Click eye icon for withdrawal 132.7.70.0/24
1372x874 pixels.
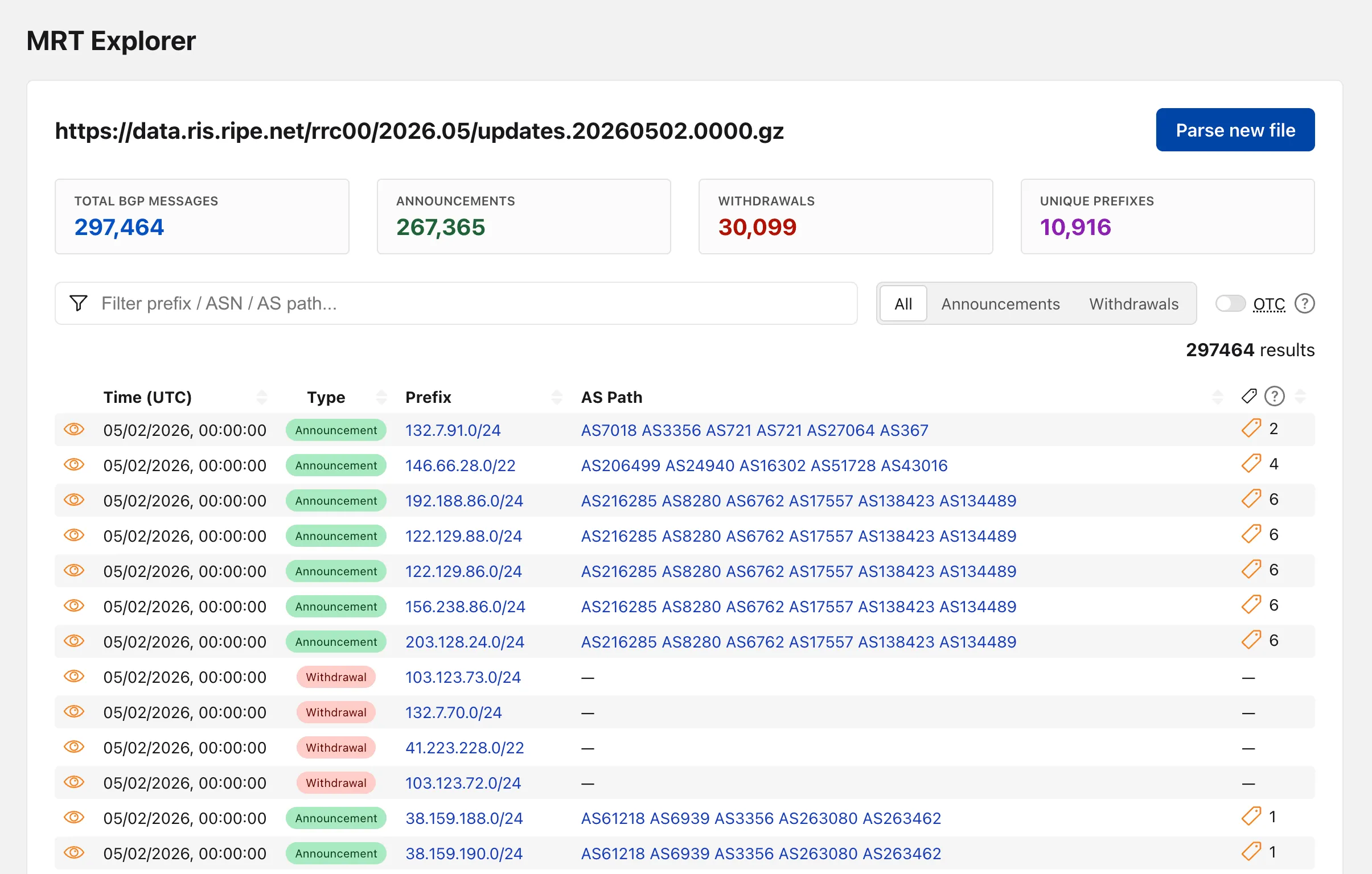coord(74,712)
